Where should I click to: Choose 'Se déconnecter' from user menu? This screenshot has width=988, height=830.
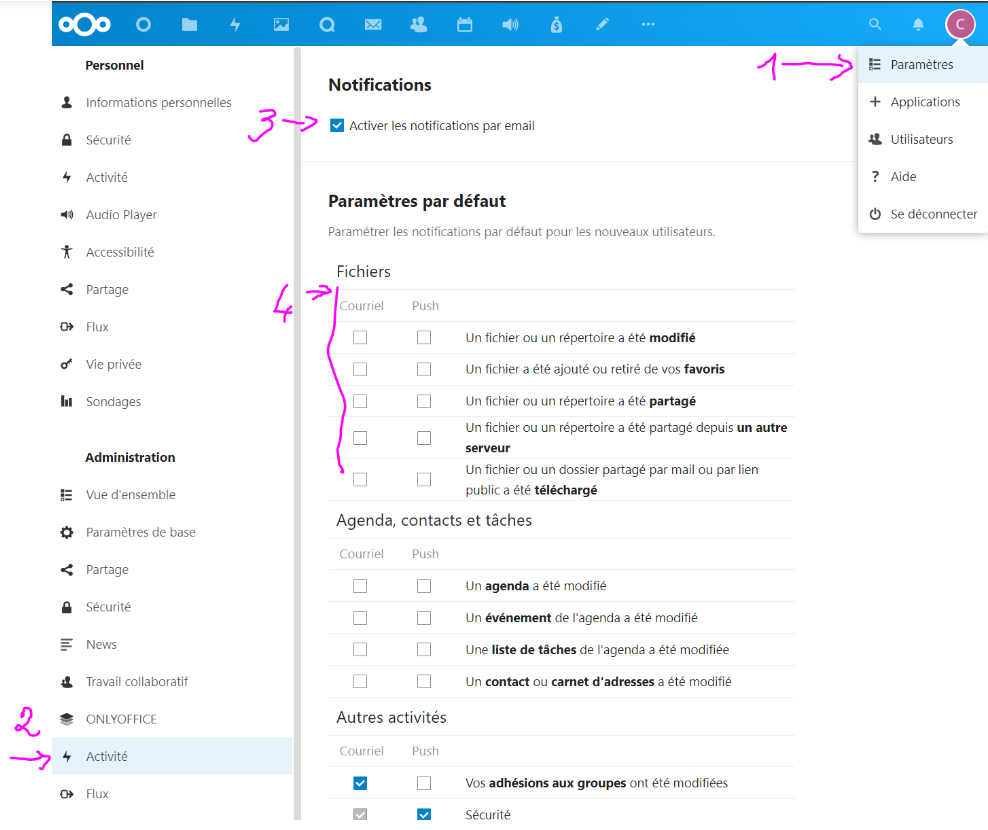point(933,214)
